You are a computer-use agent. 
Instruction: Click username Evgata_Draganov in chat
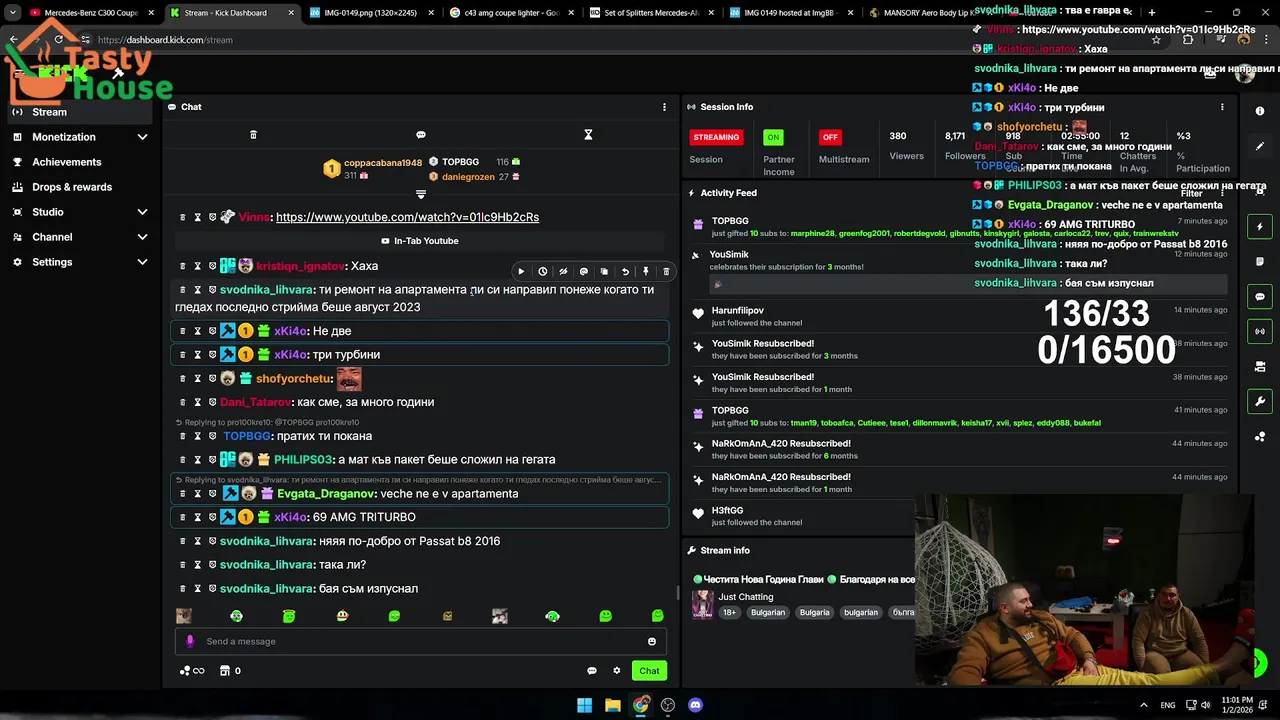(327, 494)
